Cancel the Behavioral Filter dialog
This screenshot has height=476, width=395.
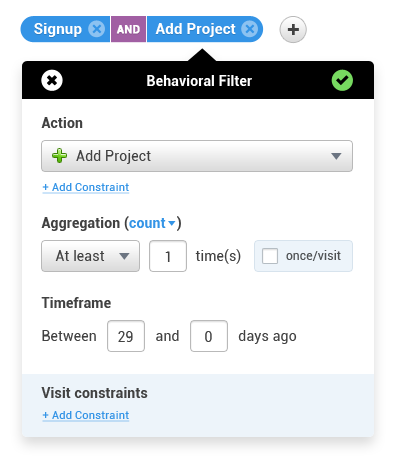pos(52,80)
